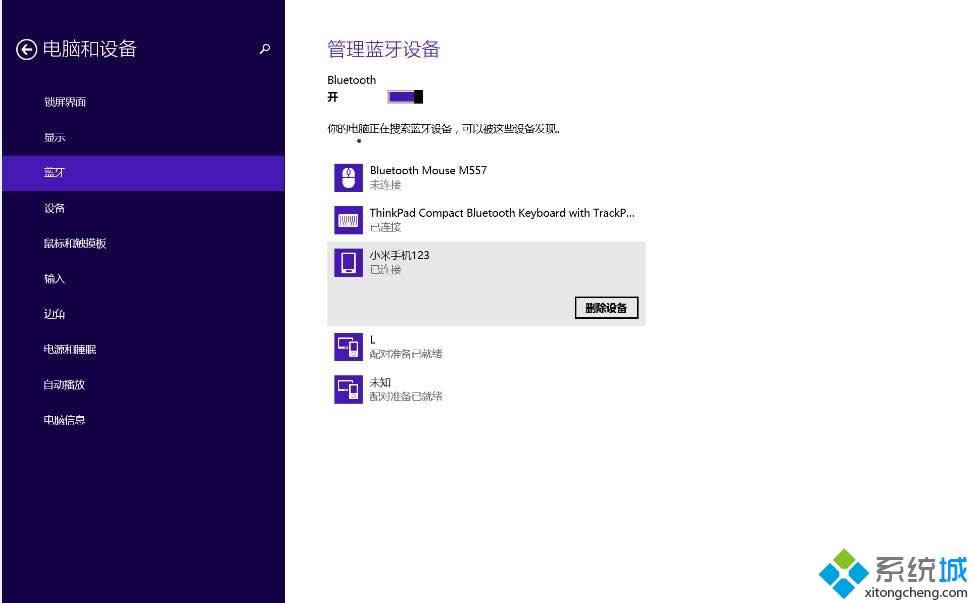The image size is (972, 603).
Task: Select the Bluetooth Mouse M557 icon
Action: (x=347, y=176)
